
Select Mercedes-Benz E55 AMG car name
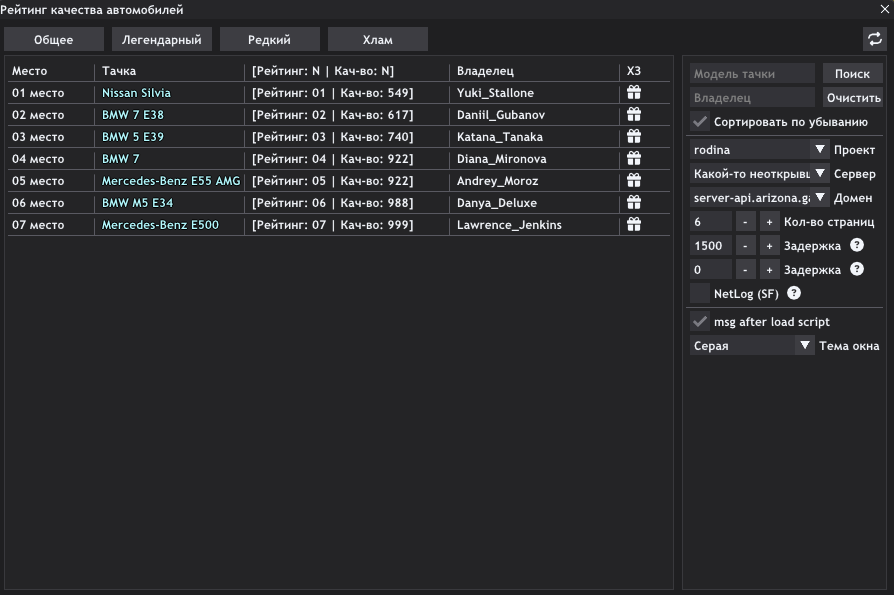pos(171,181)
